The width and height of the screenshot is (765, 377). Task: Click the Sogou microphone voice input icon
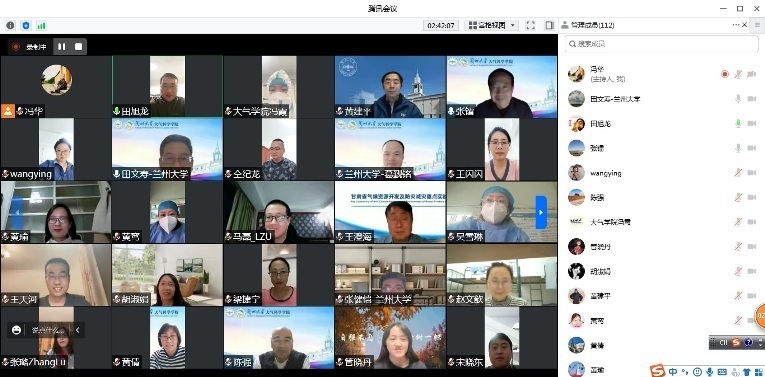710,372
